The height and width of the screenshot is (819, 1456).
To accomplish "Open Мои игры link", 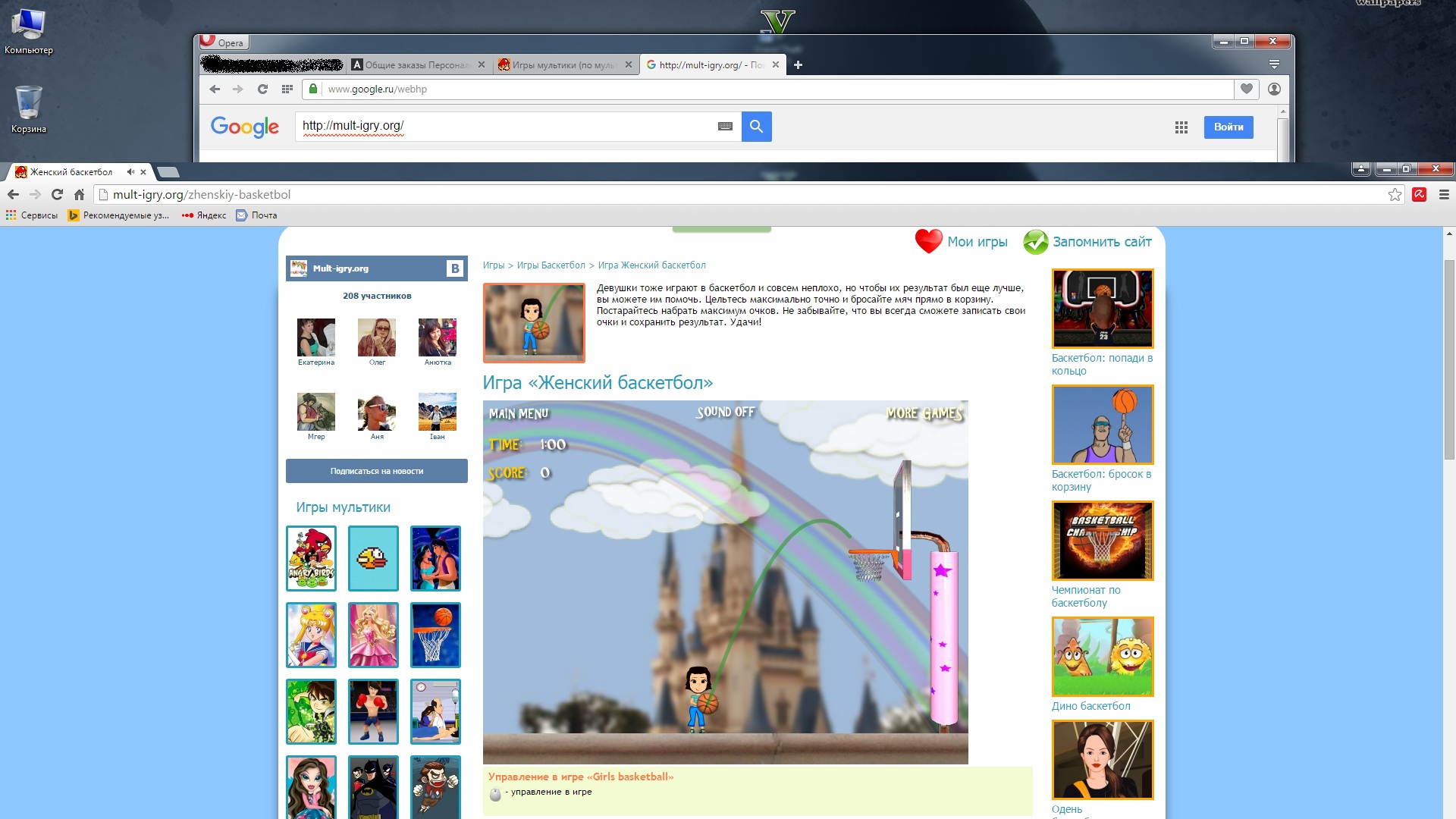I will [962, 242].
